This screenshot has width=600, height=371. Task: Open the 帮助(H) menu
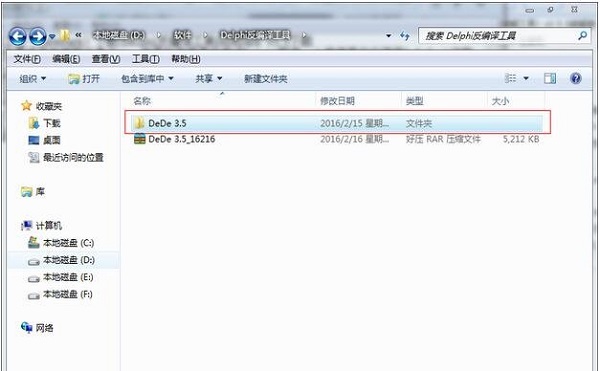186,59
